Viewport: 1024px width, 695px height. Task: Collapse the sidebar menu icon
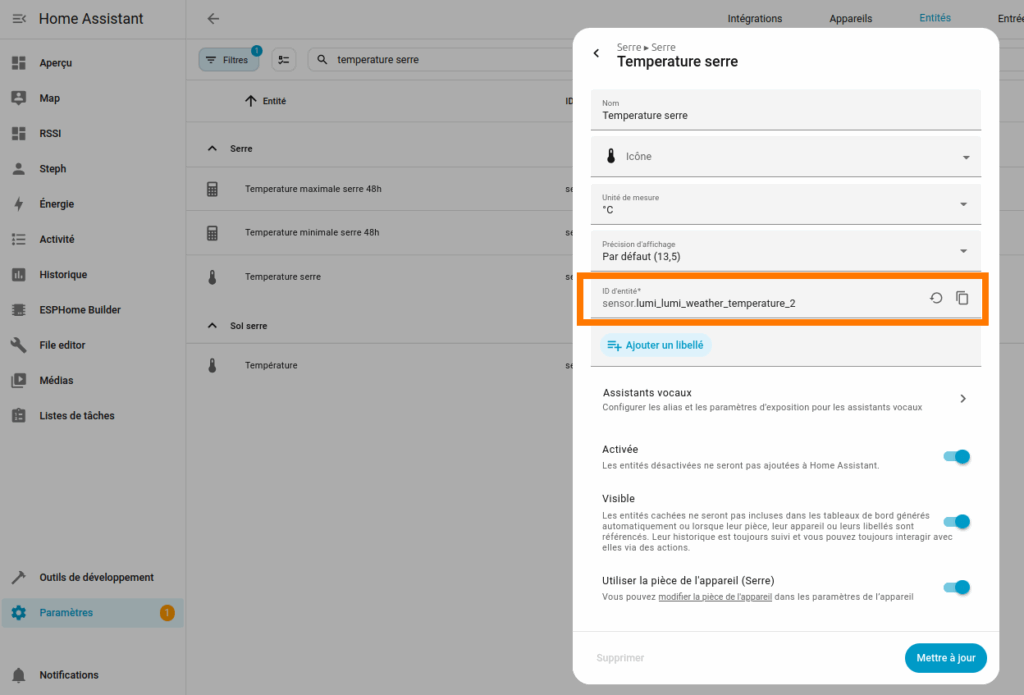pos(18,19)
